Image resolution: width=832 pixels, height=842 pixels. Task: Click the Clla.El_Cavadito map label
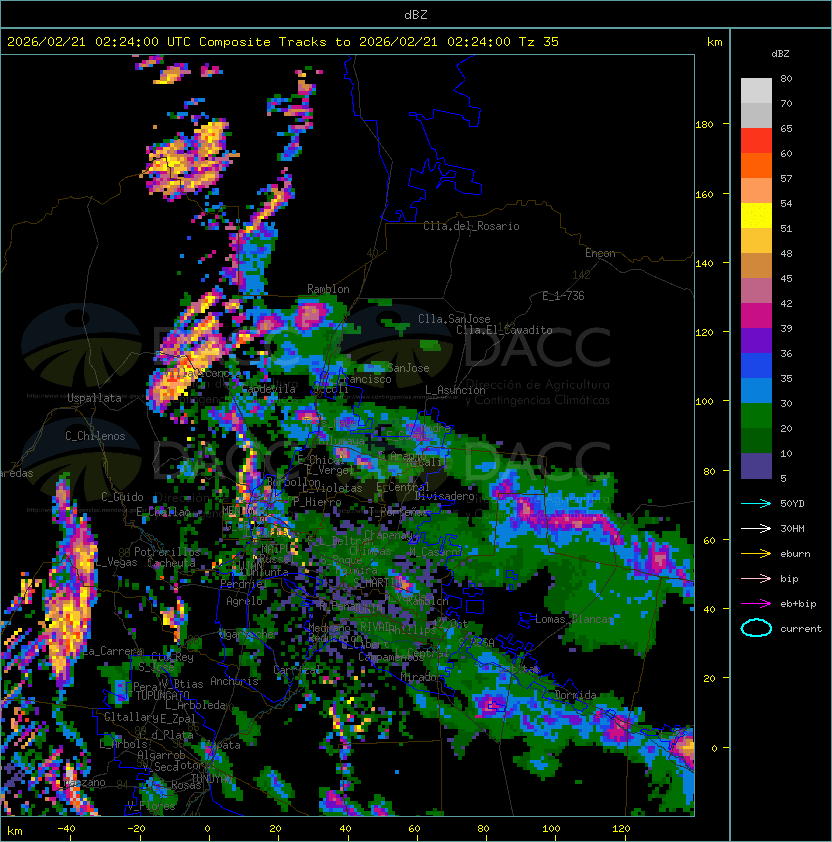[504, 330]
